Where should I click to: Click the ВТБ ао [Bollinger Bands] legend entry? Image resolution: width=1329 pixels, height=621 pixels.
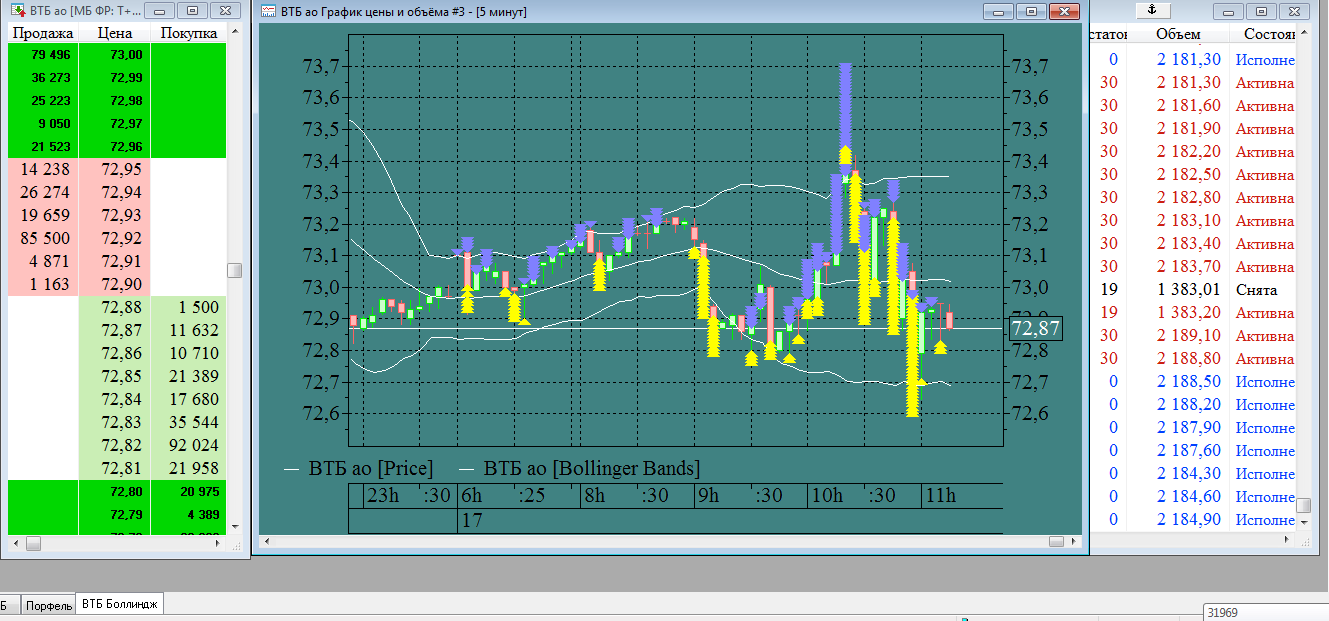pyautogui.click(x=592, y=468)
